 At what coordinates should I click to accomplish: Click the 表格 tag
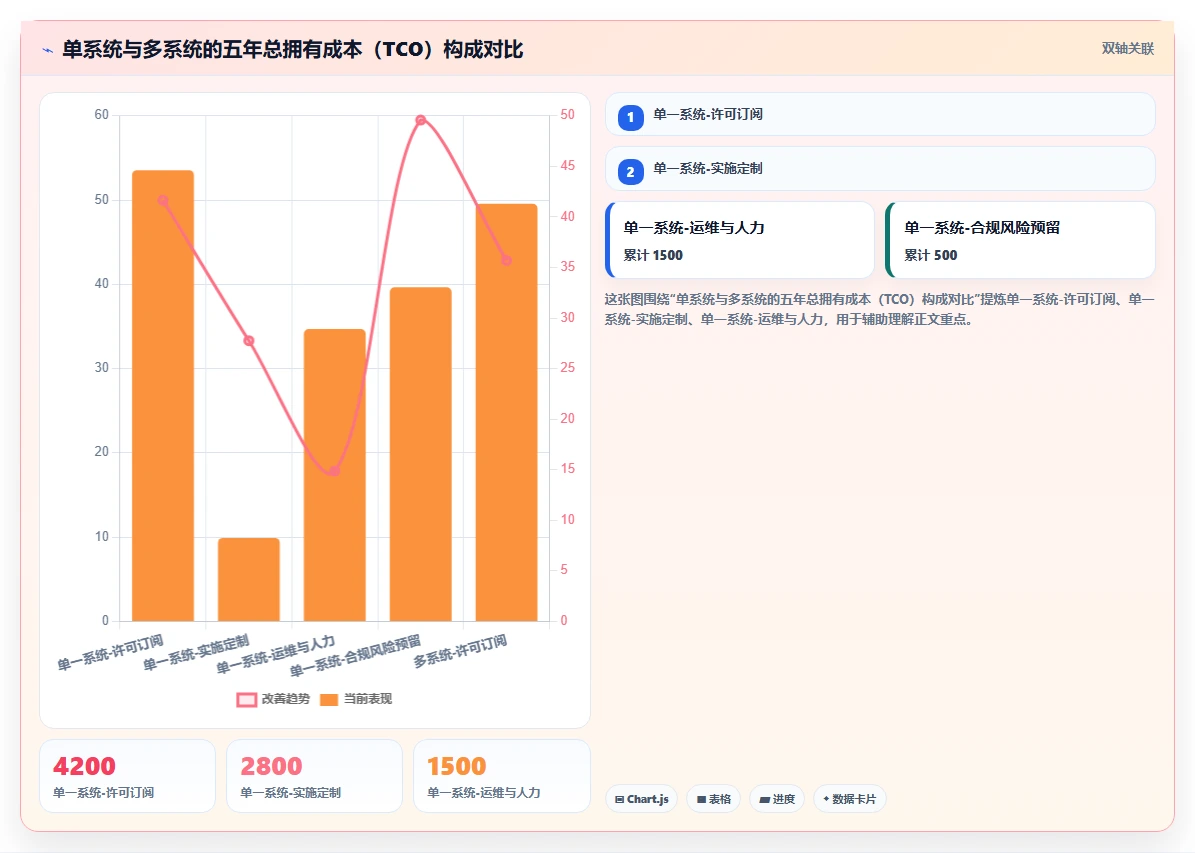713,799
